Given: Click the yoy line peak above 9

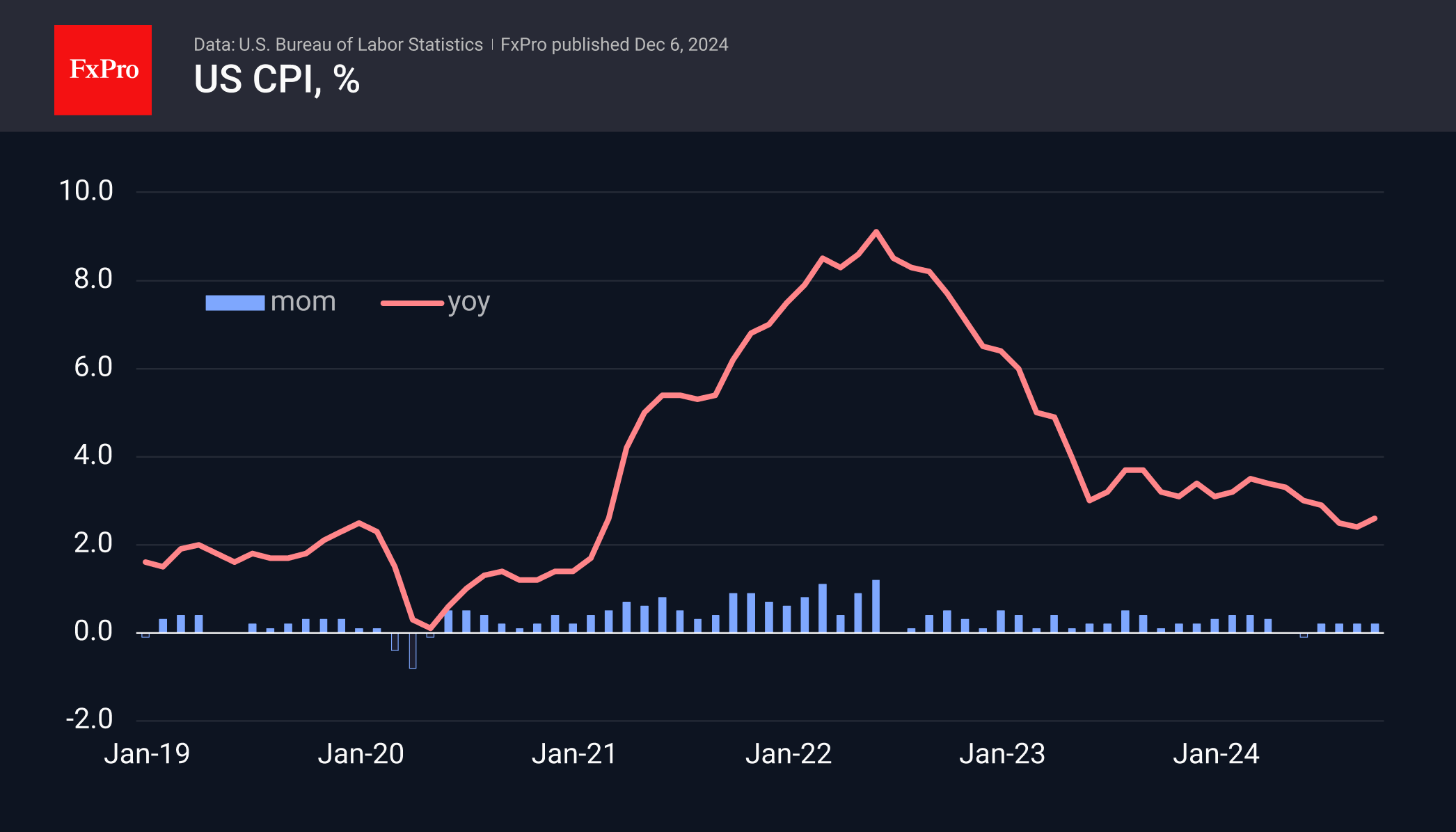Looking at the screenshot, I should [876, 232].
